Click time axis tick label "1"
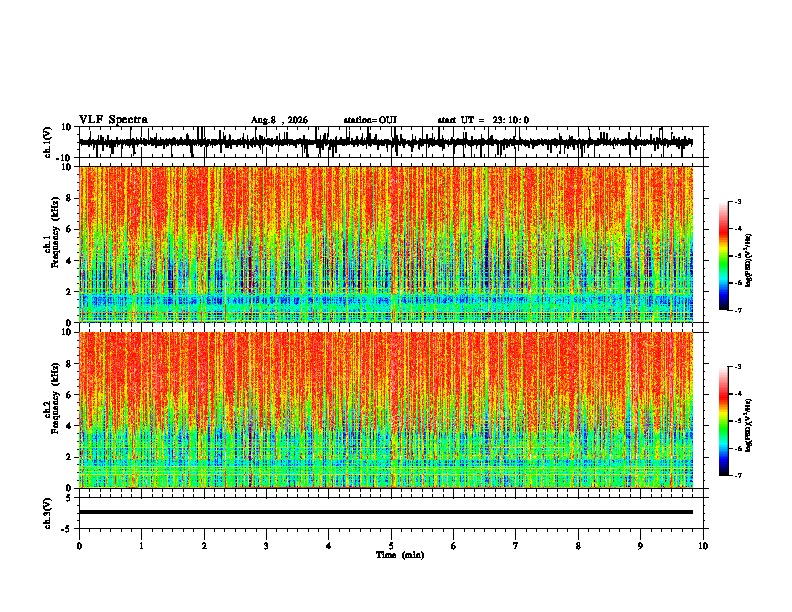The image size is (792, 612). pyautogui.click(x=141, y=545)
